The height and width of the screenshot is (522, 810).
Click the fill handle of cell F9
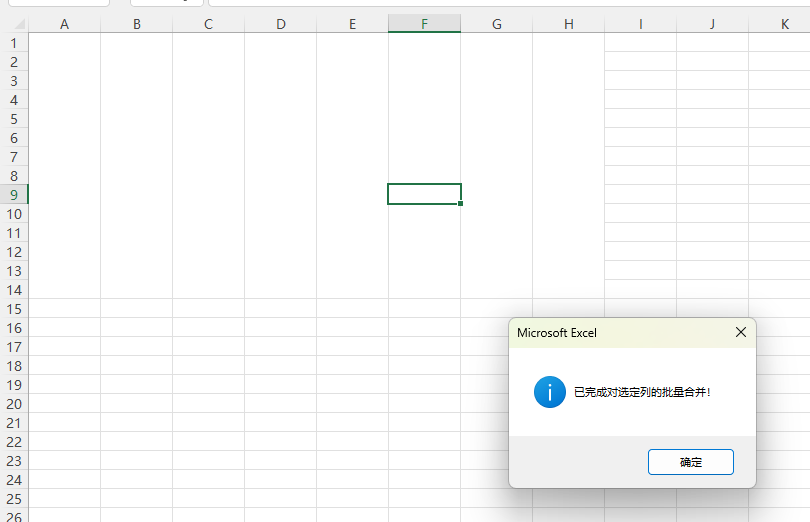pos(461,204)
